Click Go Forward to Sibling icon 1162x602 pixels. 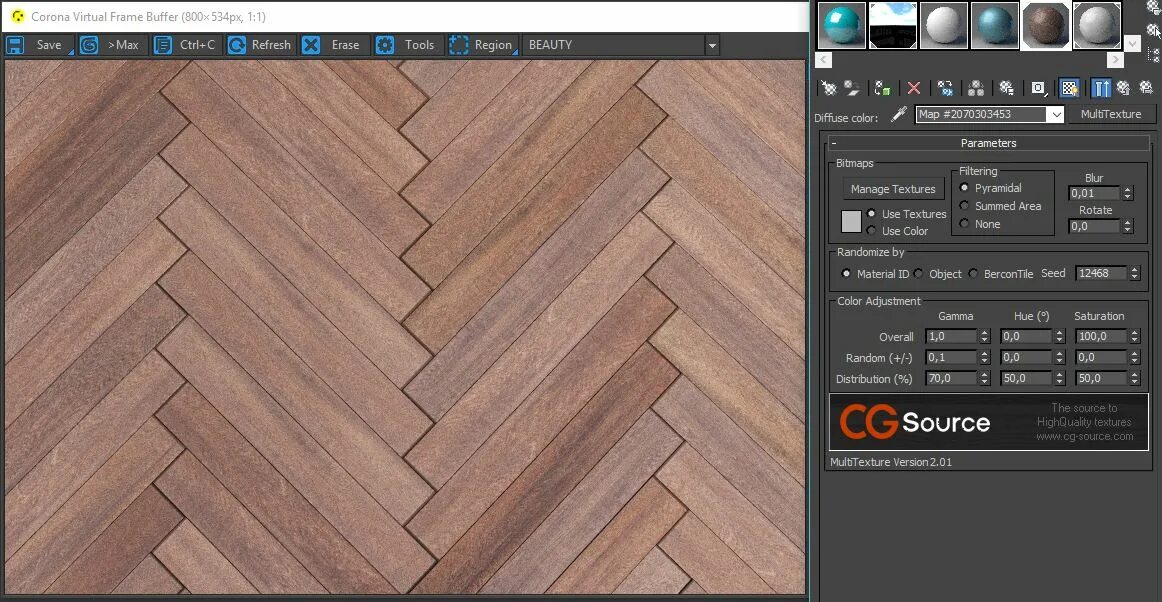point(1146,88)
